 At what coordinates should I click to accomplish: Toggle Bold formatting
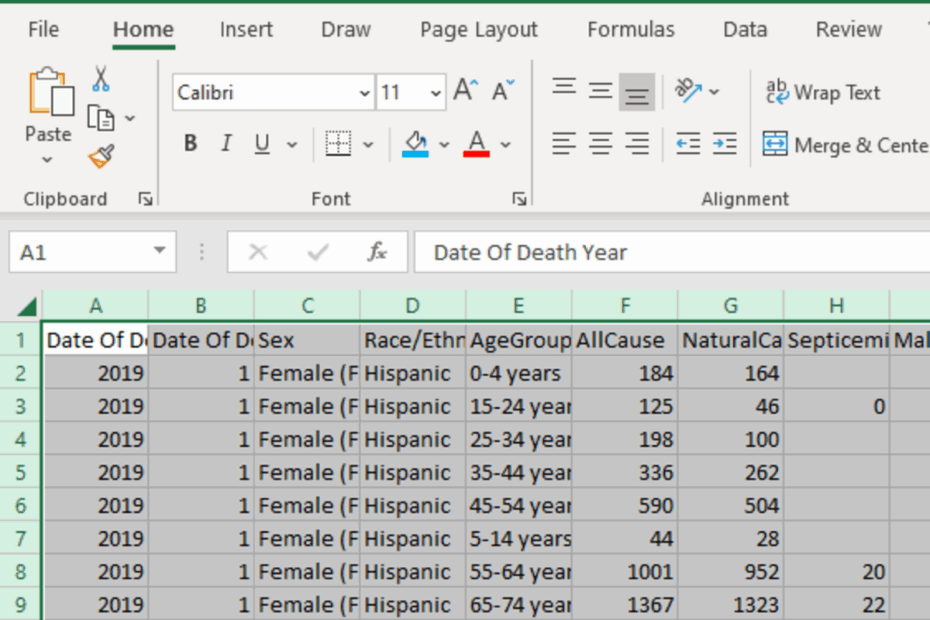(x=190, y=144)
